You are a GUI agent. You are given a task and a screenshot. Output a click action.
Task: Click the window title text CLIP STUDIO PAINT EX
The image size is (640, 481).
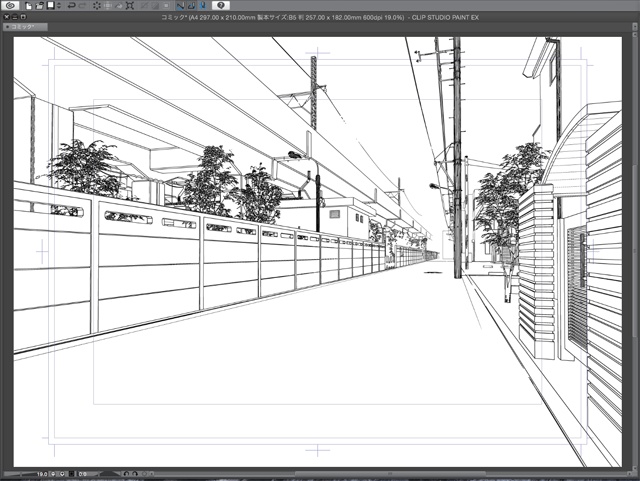(445, 18)
